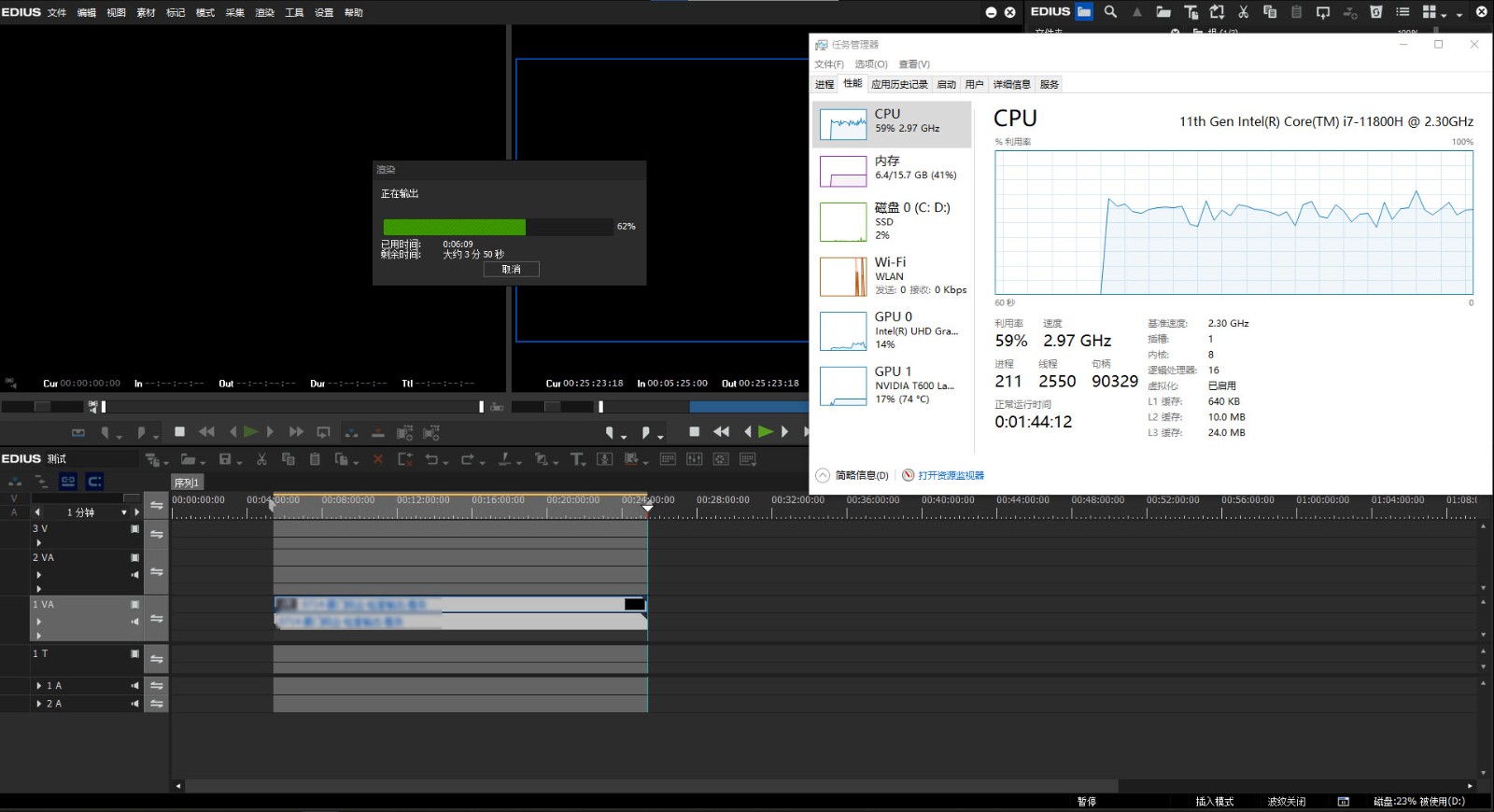Click the Open project folder icon

pyautogui.click(x=188, y=459)
